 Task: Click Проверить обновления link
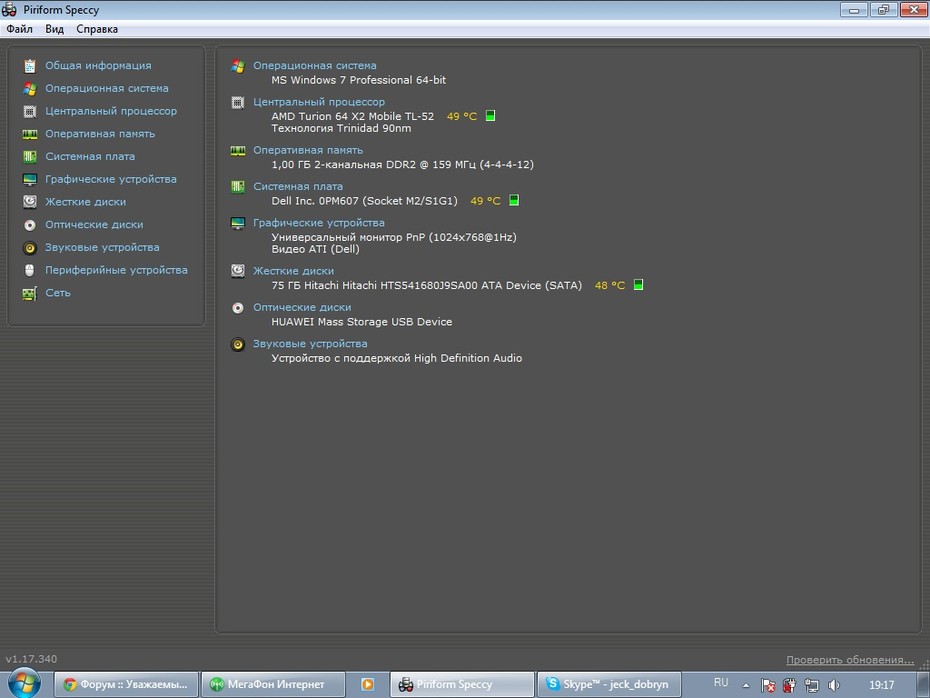tap(850, 660)
